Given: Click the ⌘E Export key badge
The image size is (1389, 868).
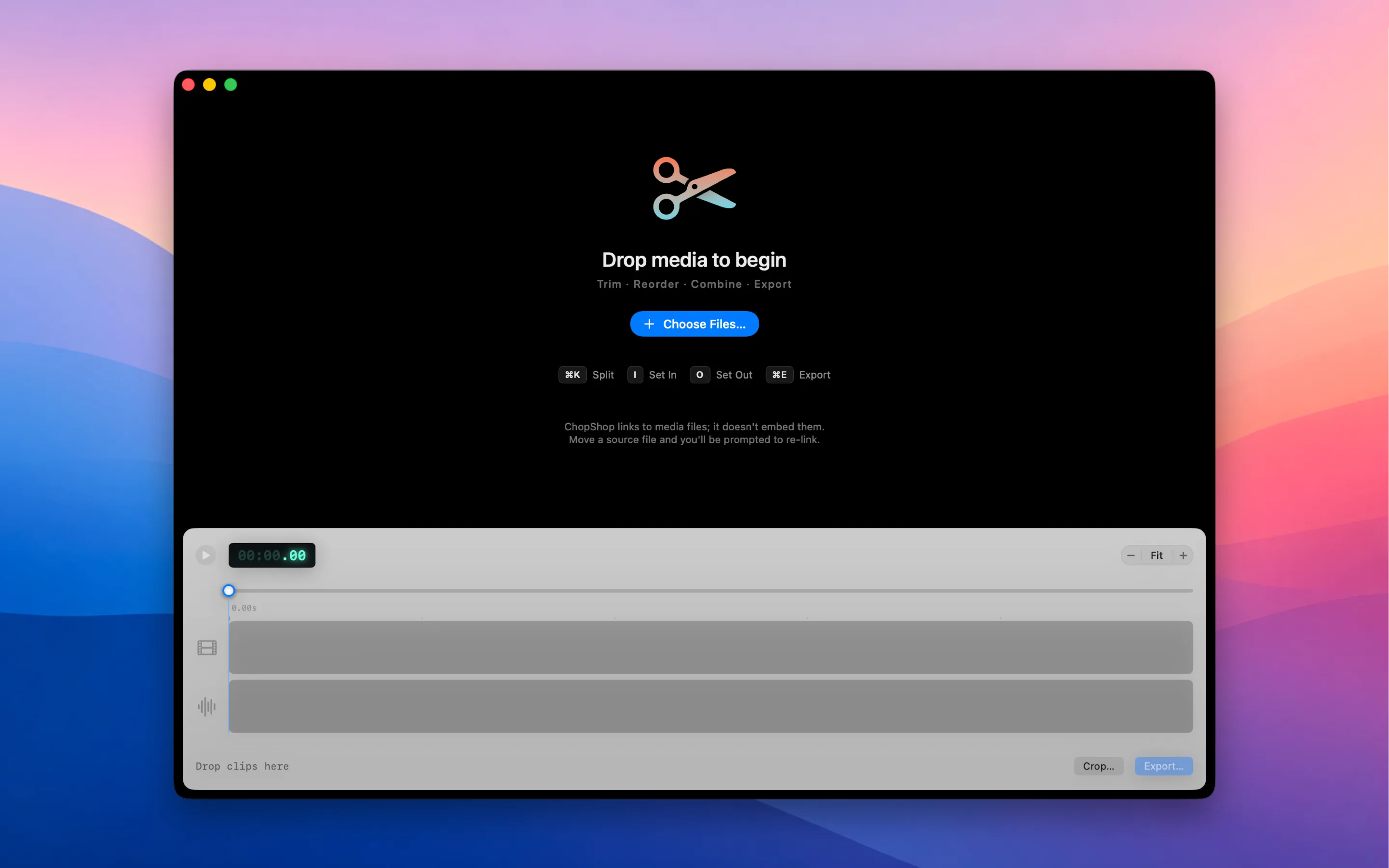Looking at the screenshot, I should click(x=779, y=375).
